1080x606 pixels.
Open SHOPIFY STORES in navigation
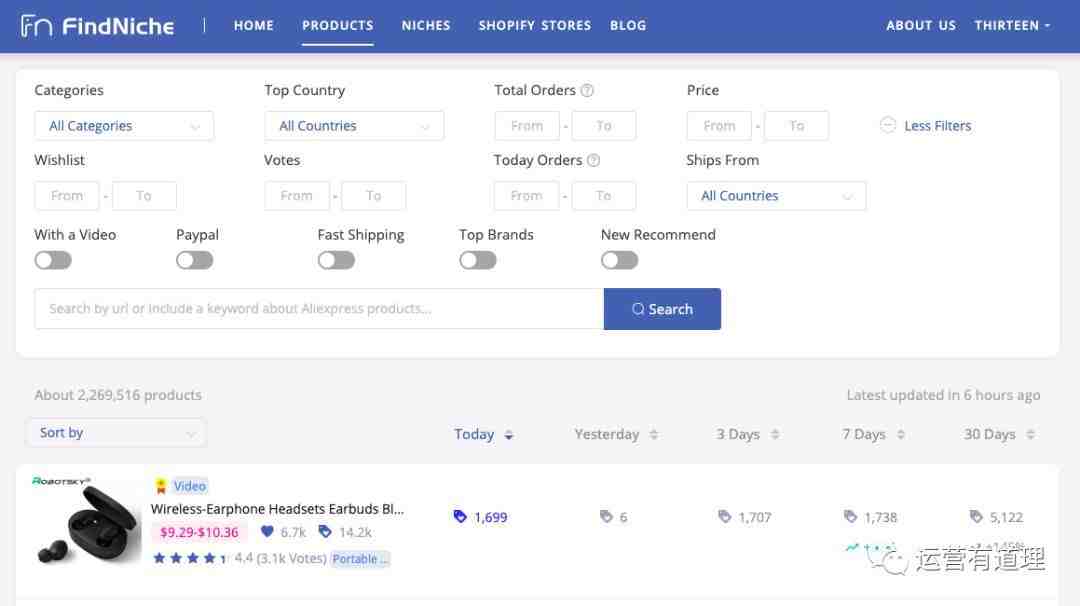coord(534,25)
